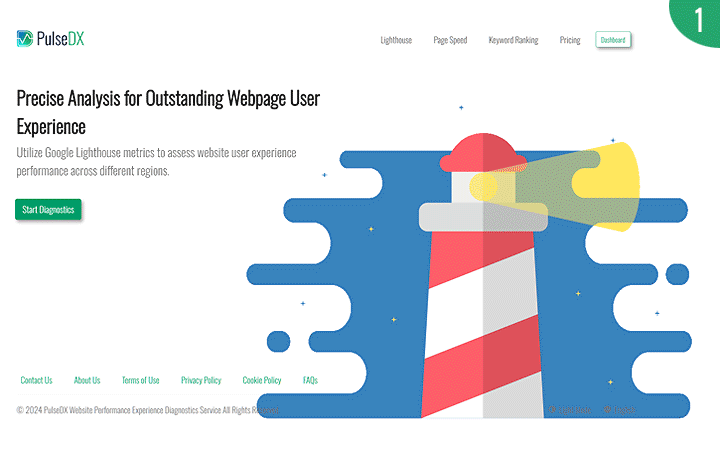
Task: Click the 'Utilize Google Lighthouse metrics' subtitle
Action: tap(156, 161)
